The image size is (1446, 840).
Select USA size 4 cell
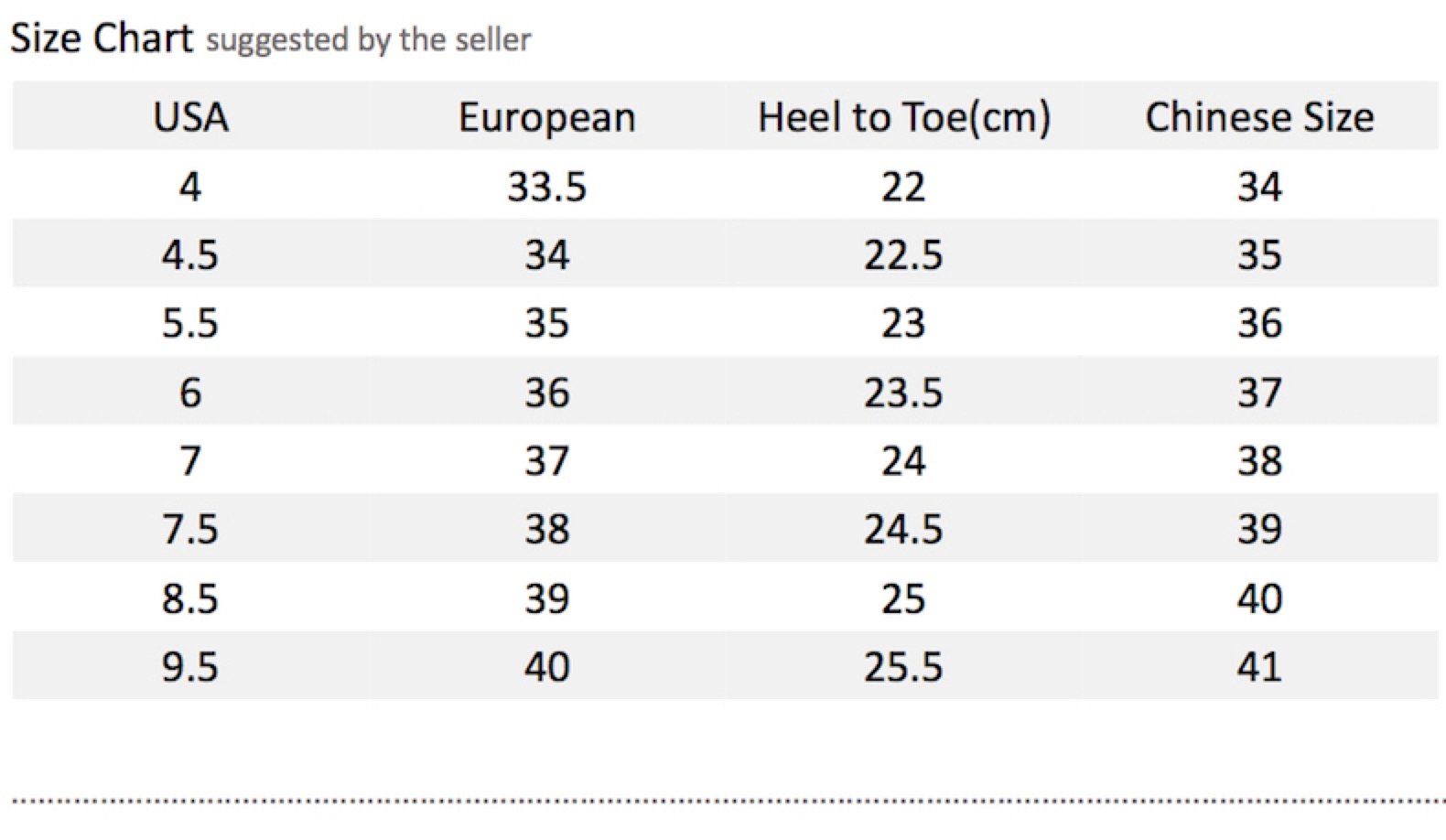coord(190,187)
